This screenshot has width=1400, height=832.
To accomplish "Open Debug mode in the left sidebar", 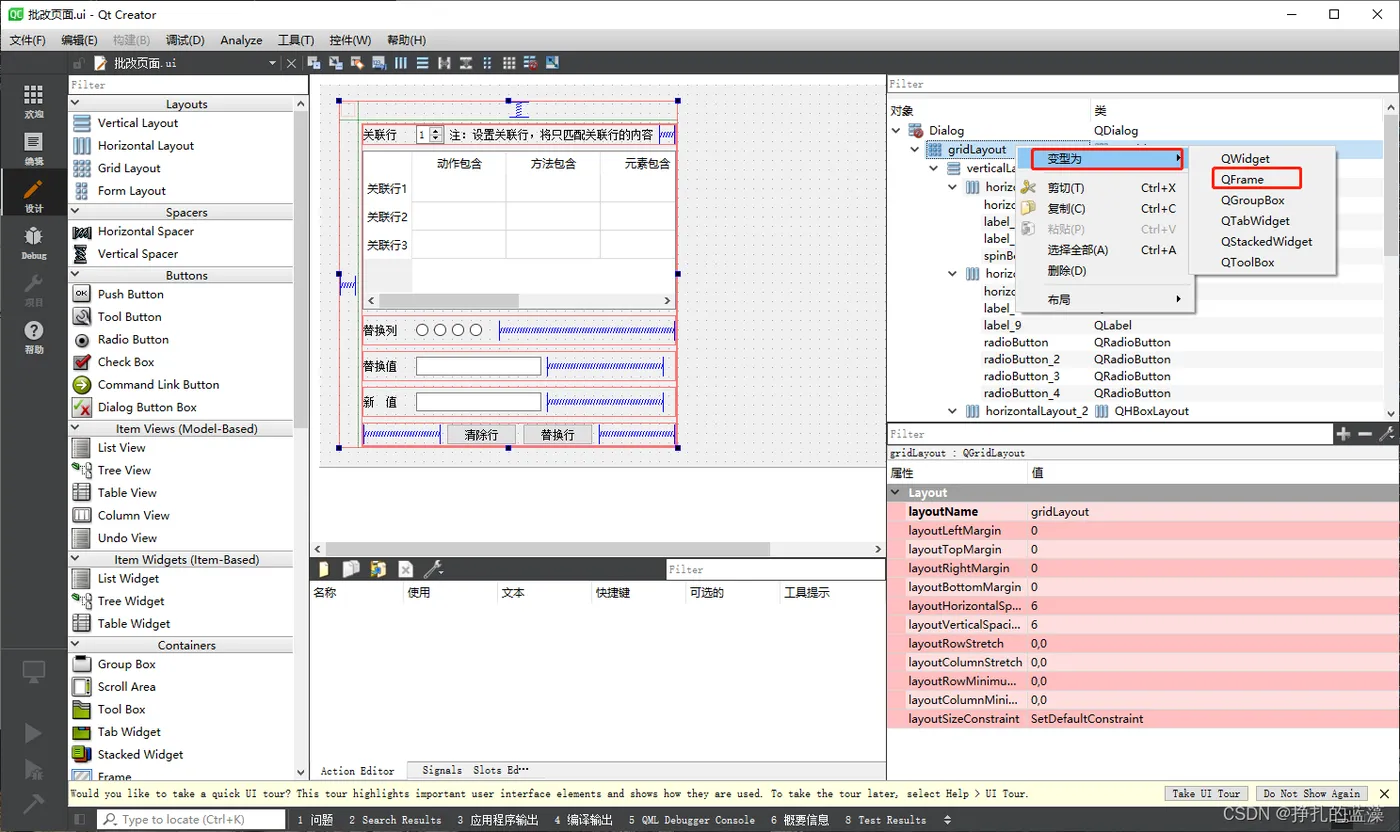I will point(34,243).
